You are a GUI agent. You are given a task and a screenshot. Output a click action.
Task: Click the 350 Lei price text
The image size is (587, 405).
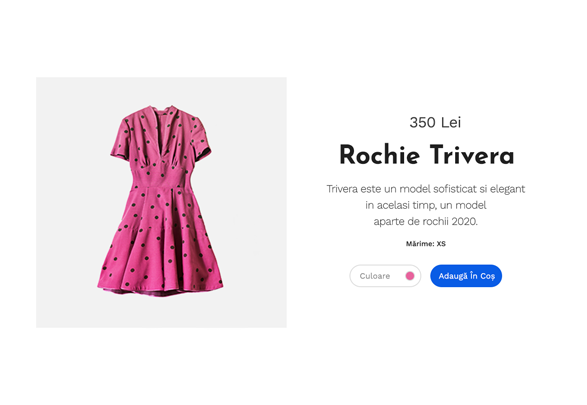click(435, 122)
